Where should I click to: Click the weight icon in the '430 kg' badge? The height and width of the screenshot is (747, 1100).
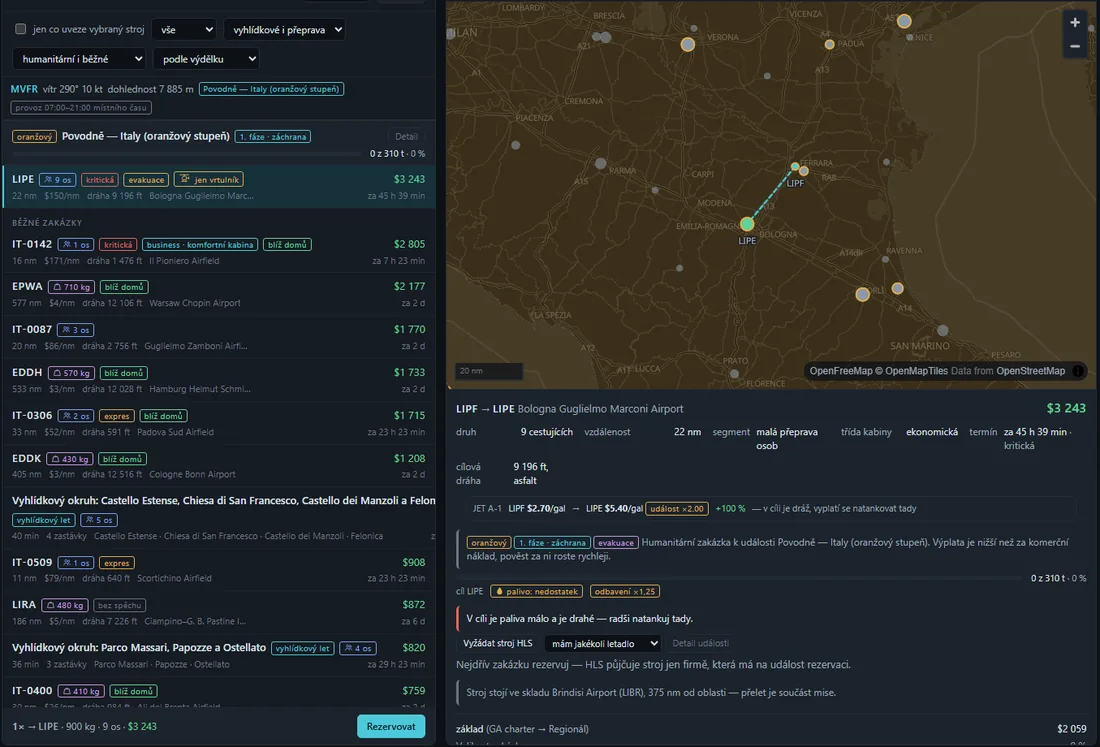(56, 459)
